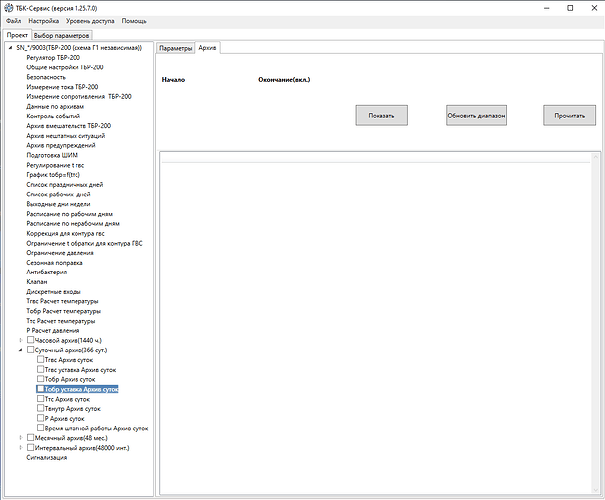This screenshot has height=500, width=605.
Task: Check the Часовой архив(1440 ч.) checkbox
Action: 31,341
